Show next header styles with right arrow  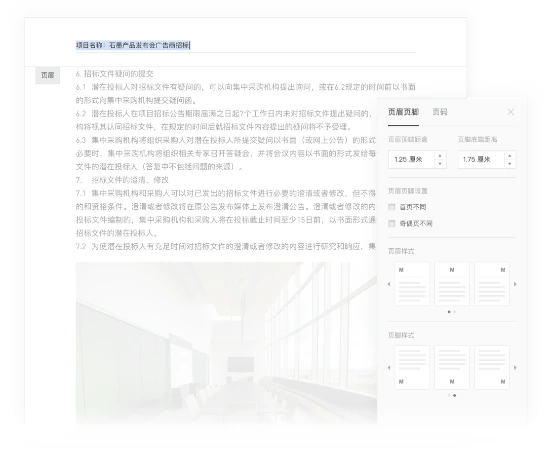click(x=515, y=284)
